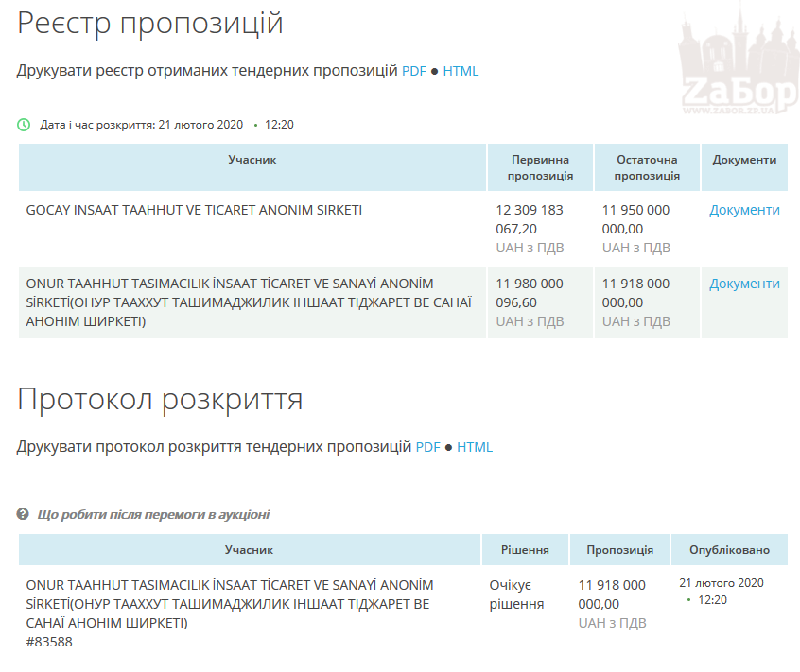Click the 'Остаточна пропозиція' column header

click(x=645, y=167)
